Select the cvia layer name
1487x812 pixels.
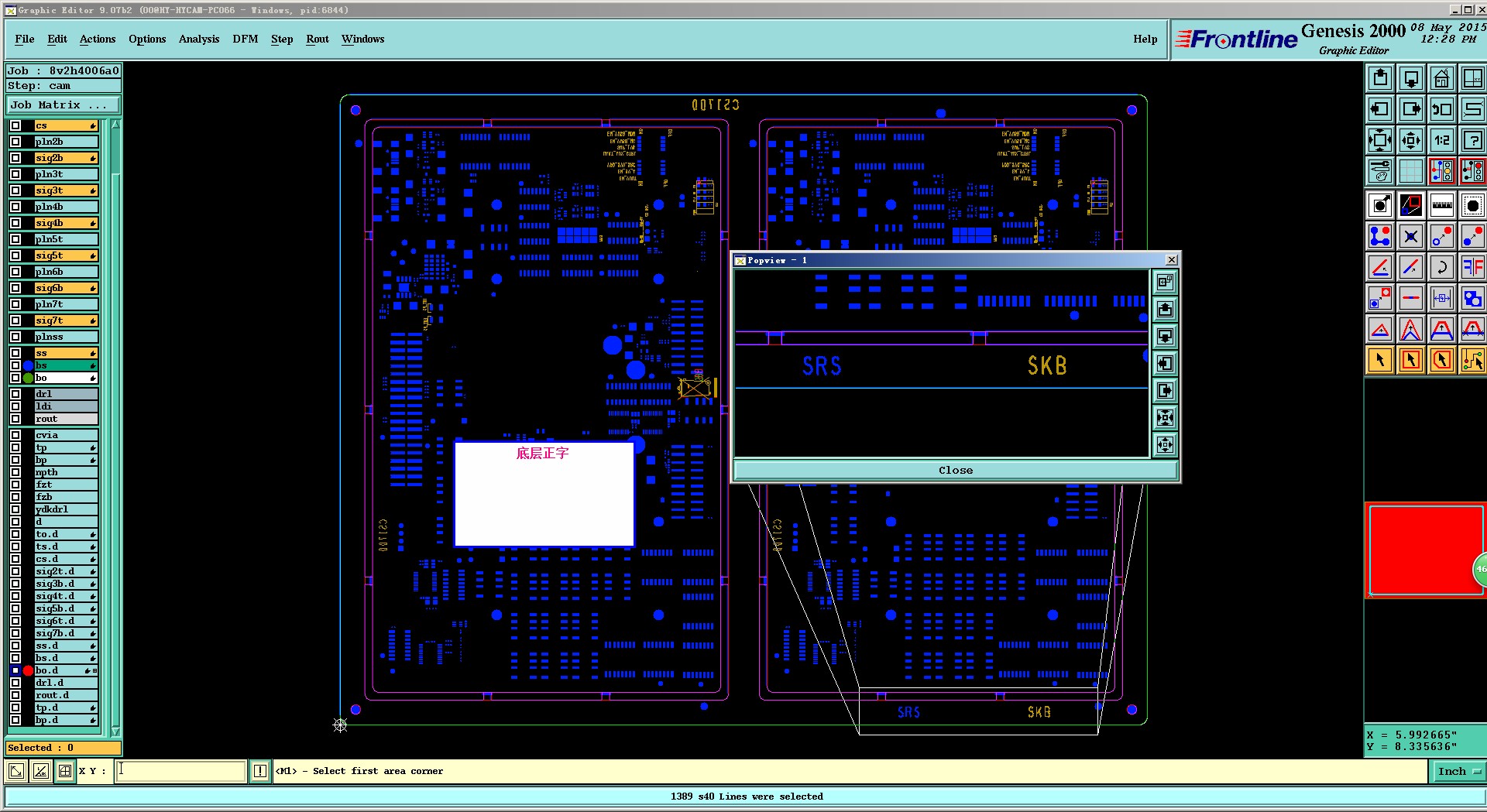(66, 435)
